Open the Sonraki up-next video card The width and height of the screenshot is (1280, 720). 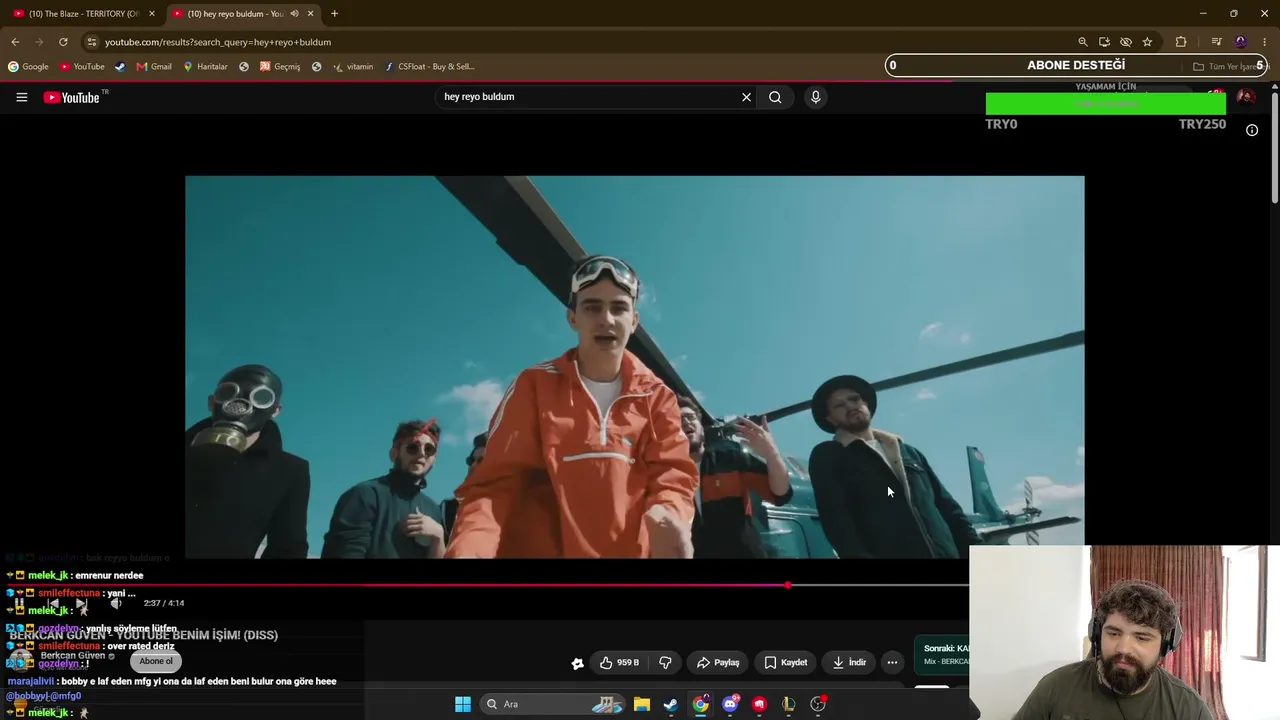[942, 655]
